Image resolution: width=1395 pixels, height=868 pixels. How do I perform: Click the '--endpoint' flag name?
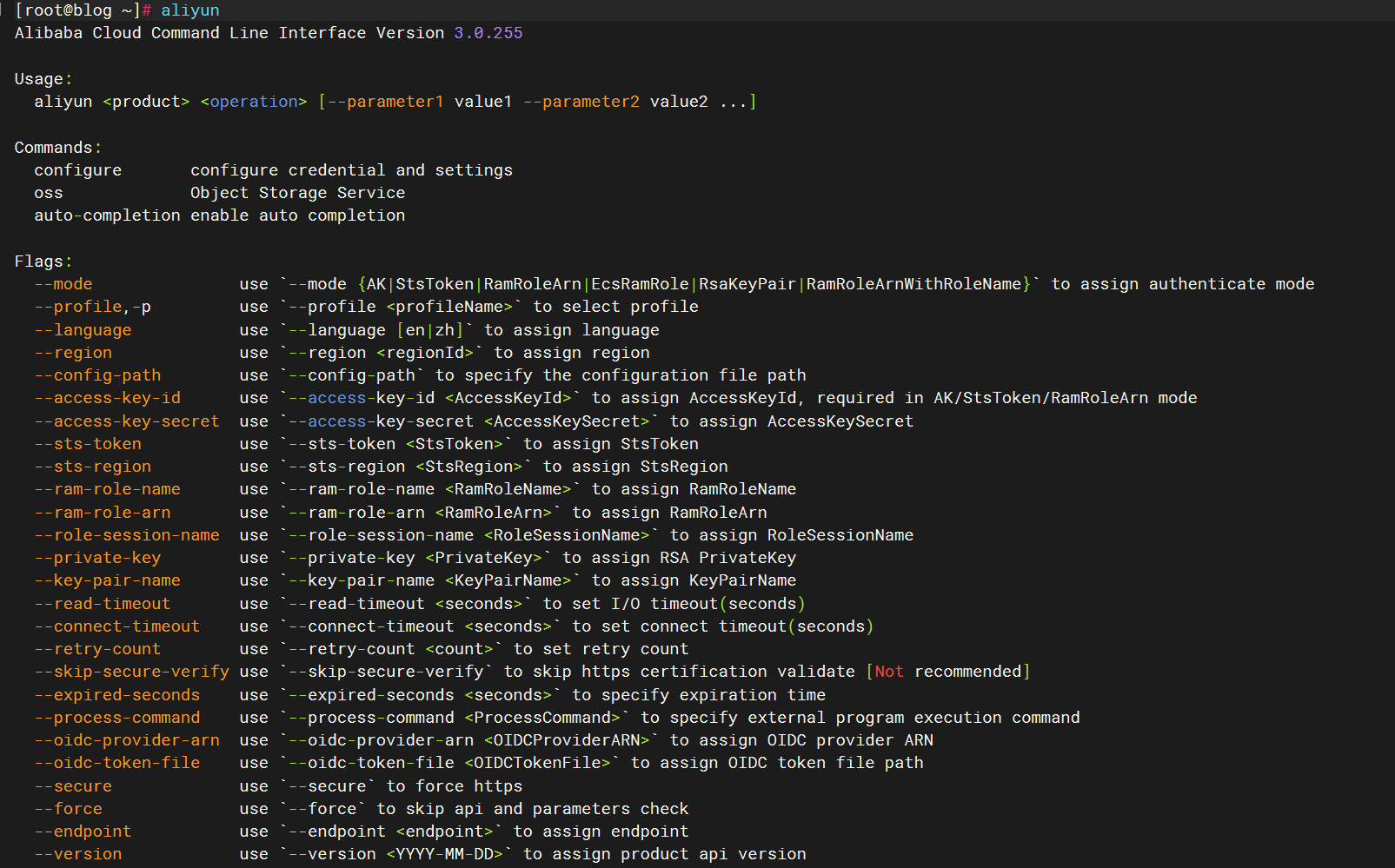point(83,832)
